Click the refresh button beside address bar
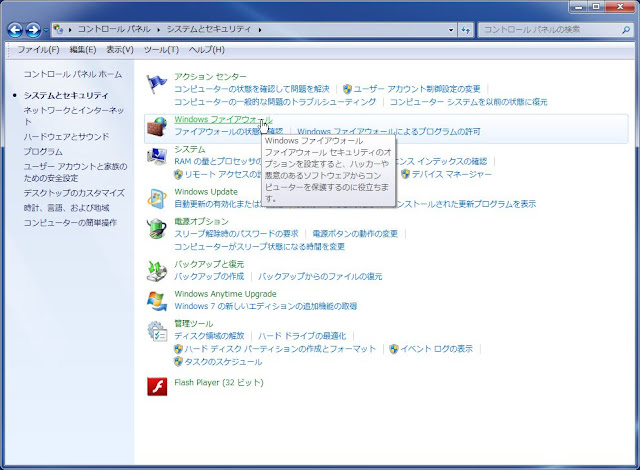Viewport: 640px width, 470px height. click(x=465, y=30)
